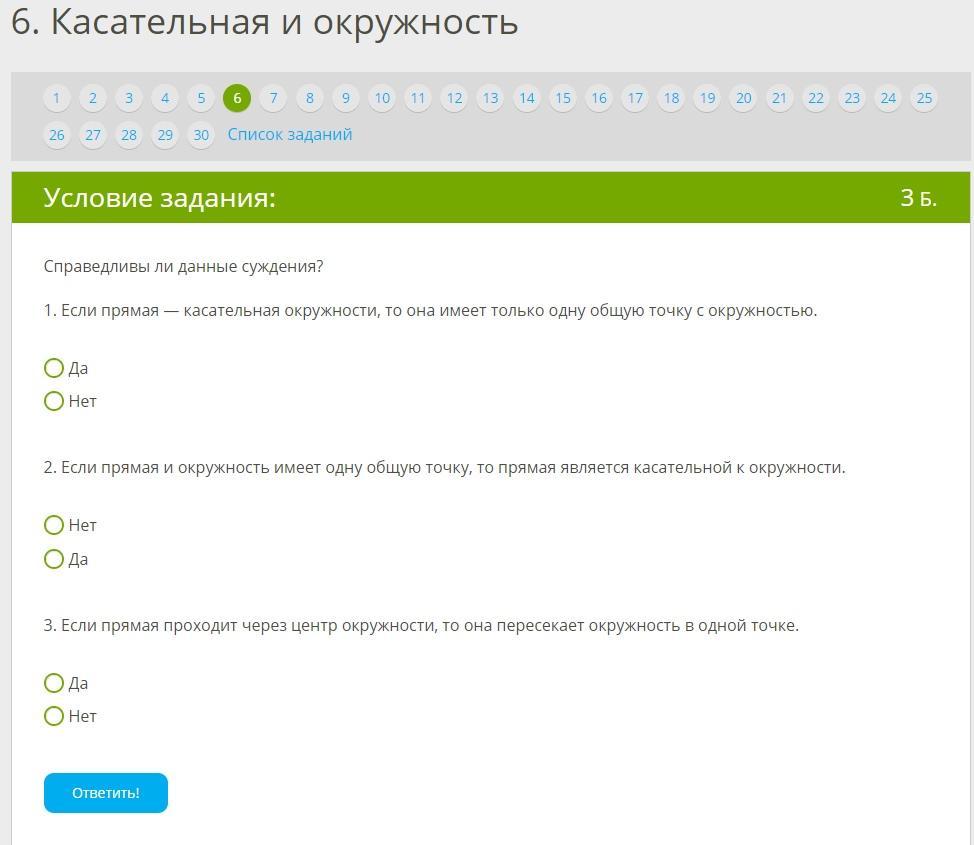
Task: Navigate to task number 17
Action: 635,98
